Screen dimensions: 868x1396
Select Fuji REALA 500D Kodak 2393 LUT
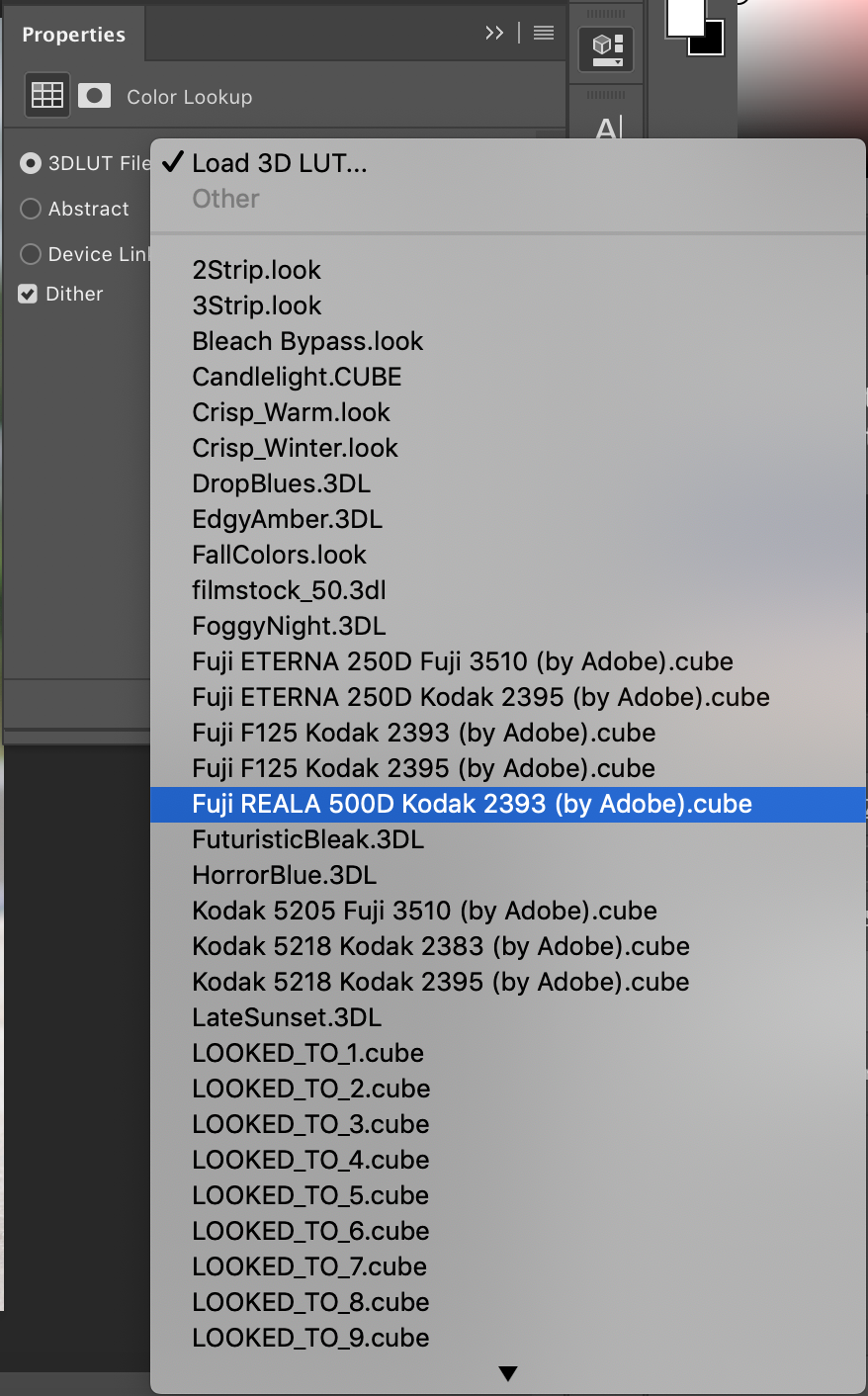pos(472,804)
